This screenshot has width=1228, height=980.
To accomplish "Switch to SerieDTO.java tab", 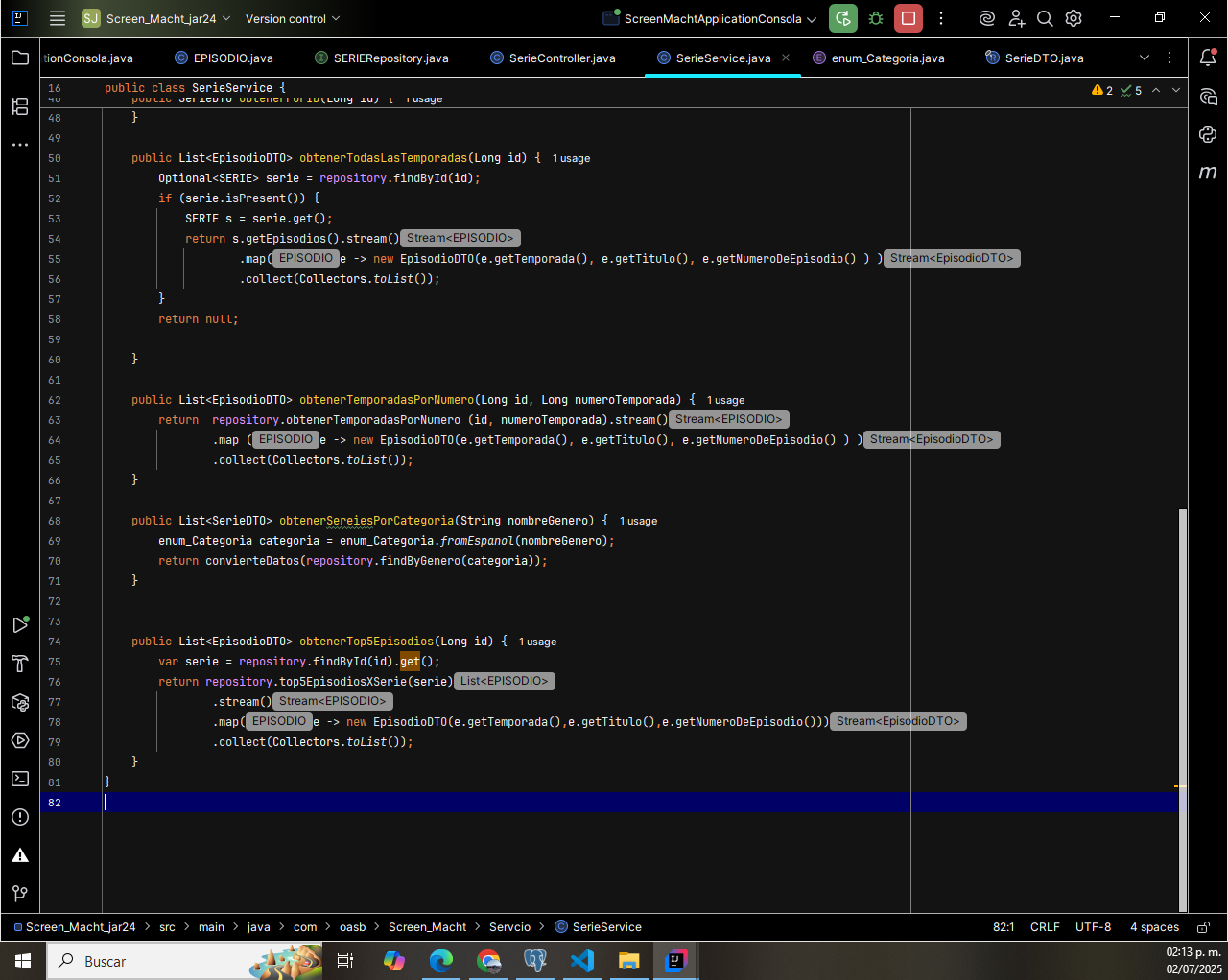I will (x=1034, y=58).
